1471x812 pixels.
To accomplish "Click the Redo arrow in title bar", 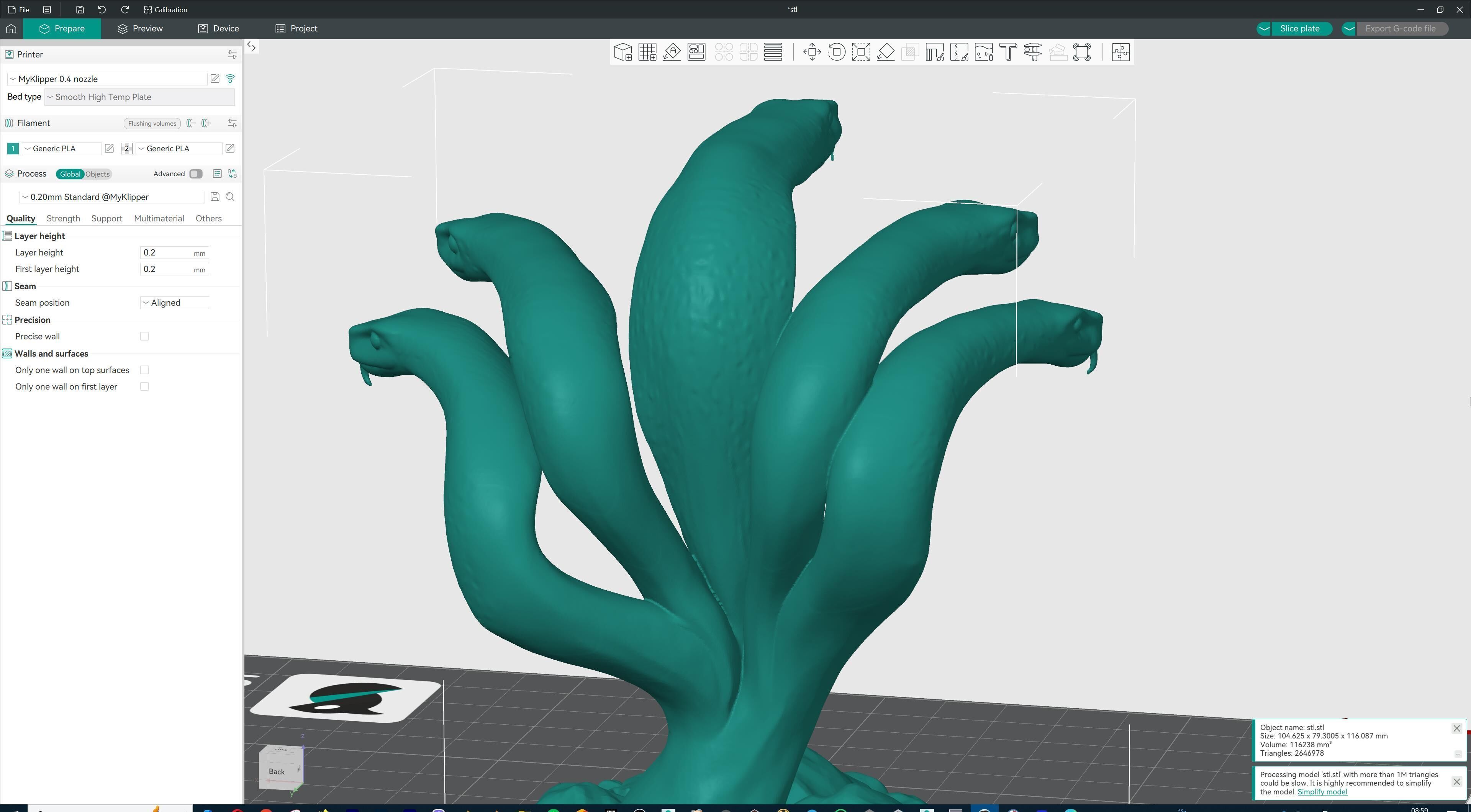I will click(x=125, y=10).
